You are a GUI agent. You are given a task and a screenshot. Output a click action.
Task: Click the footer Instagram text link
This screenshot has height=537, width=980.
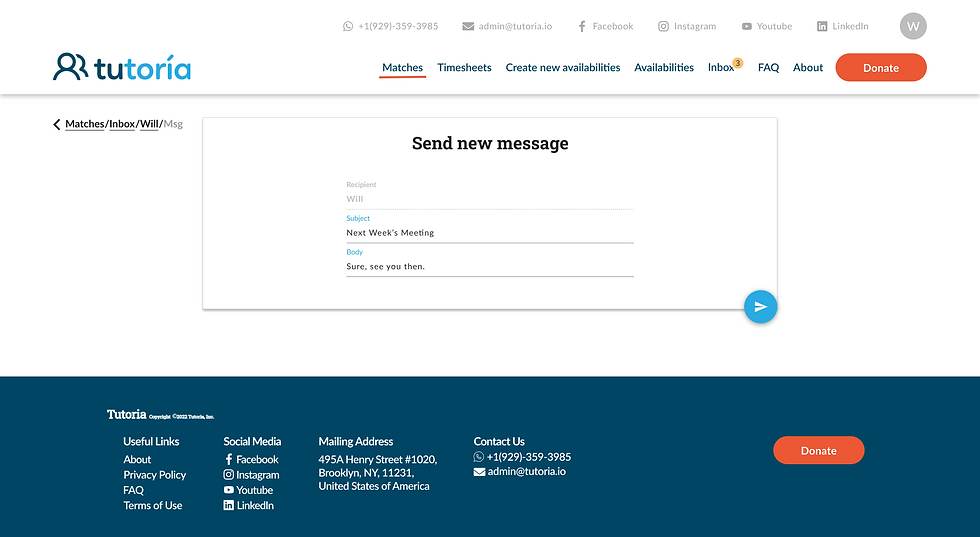pyautogui.click(x=258, y=475)
